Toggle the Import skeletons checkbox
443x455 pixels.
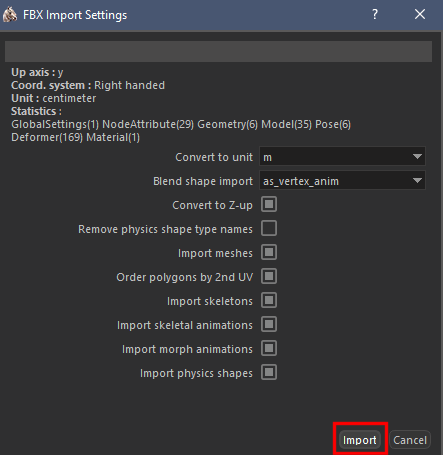[x=269, y=300]
